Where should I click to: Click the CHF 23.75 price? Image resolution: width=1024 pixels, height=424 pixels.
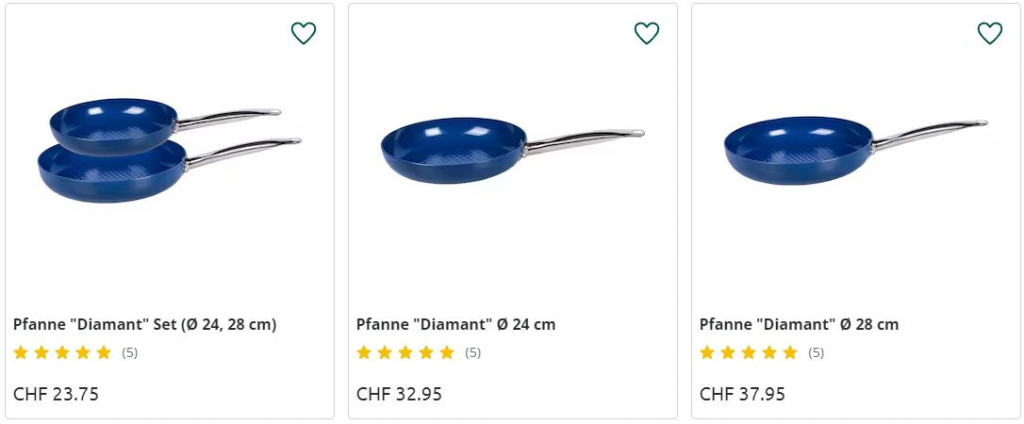click(x=56, y=393)
